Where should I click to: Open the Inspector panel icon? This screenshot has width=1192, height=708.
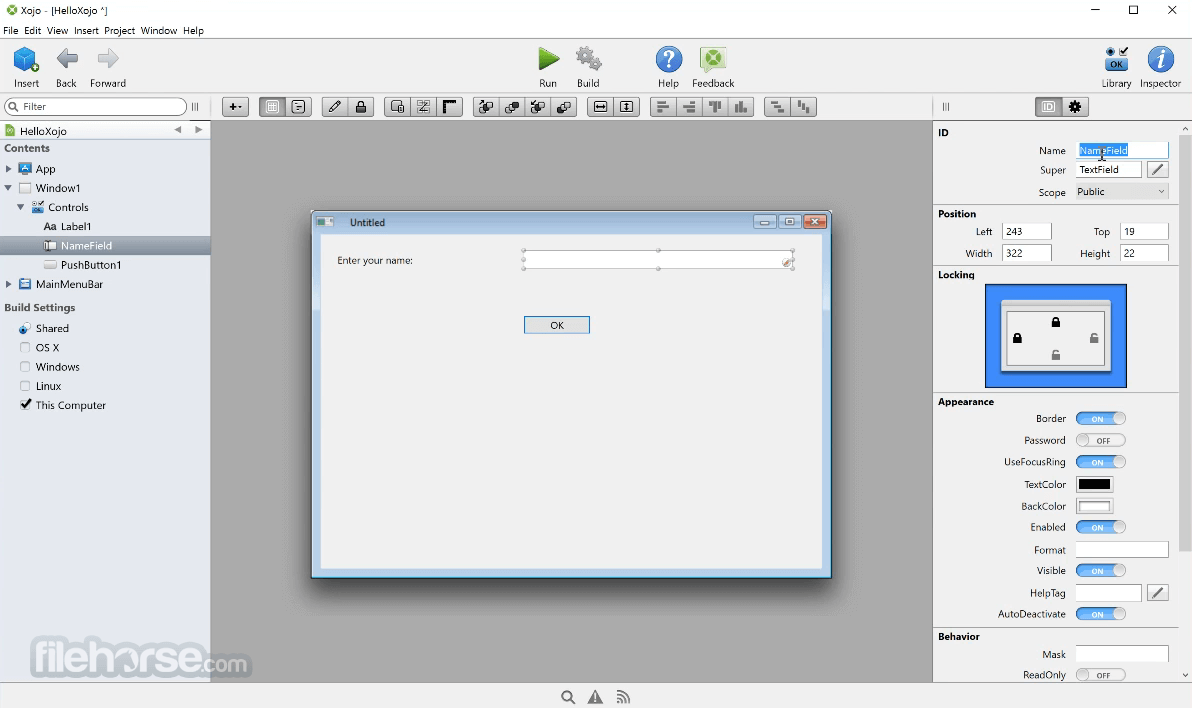click(1160, 59)
